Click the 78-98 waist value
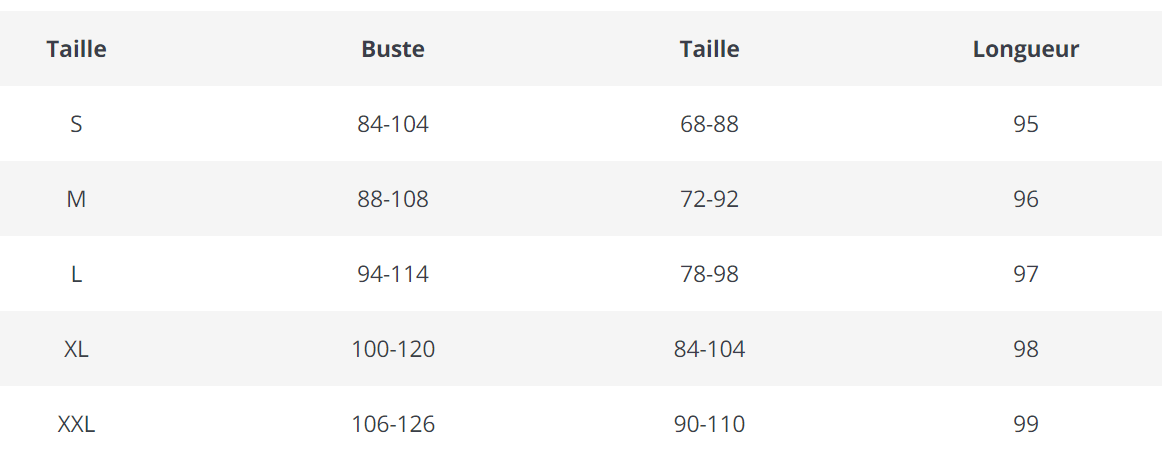1162x468 pixels. coord(709,274)
